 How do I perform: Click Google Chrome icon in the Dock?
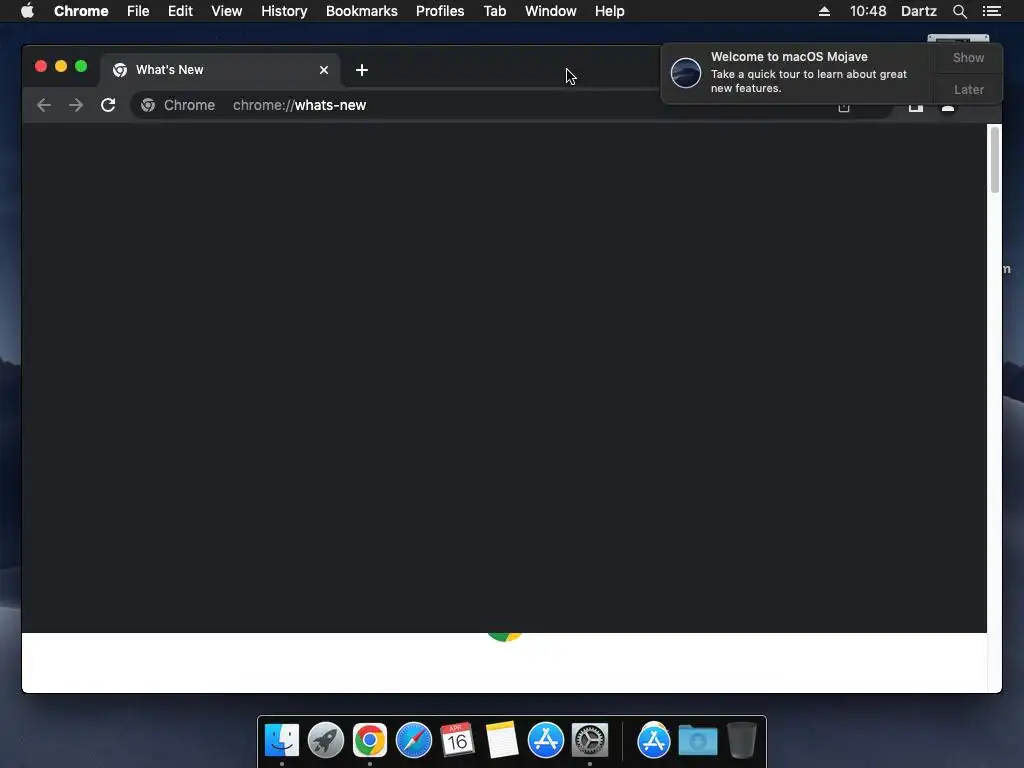tap(370, 740)
